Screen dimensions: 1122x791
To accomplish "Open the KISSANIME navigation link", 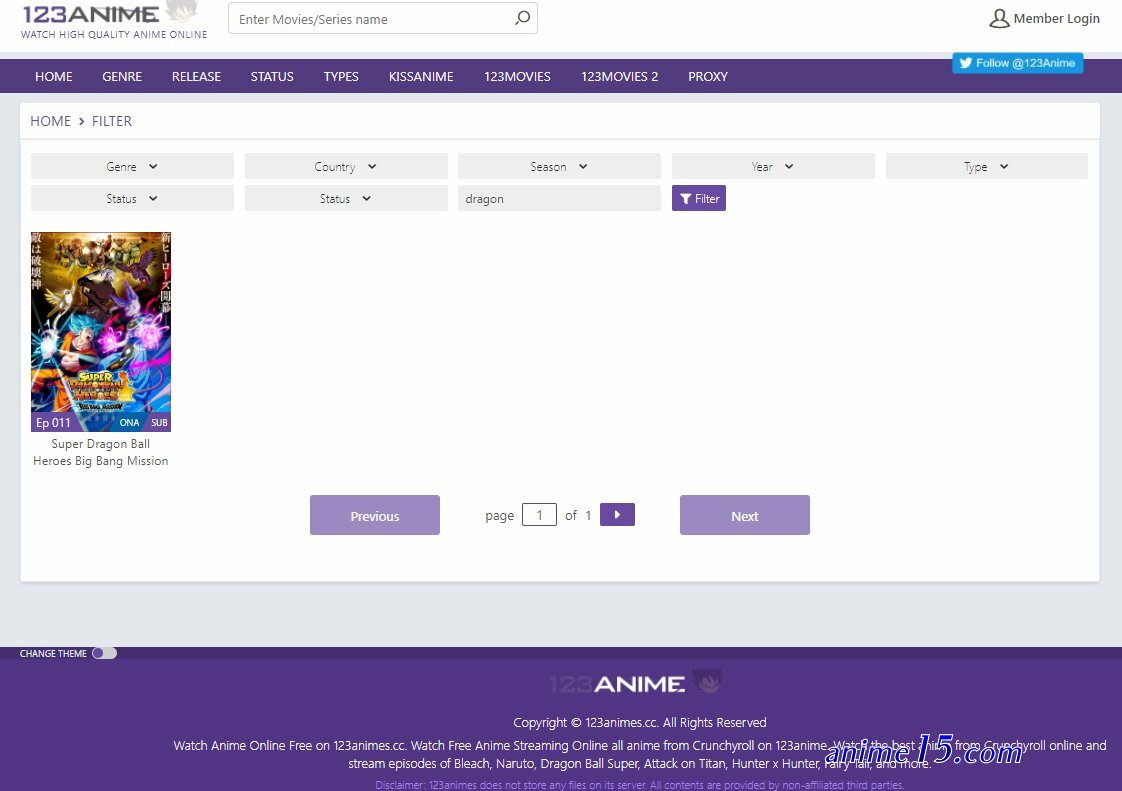I will point(421,77).
